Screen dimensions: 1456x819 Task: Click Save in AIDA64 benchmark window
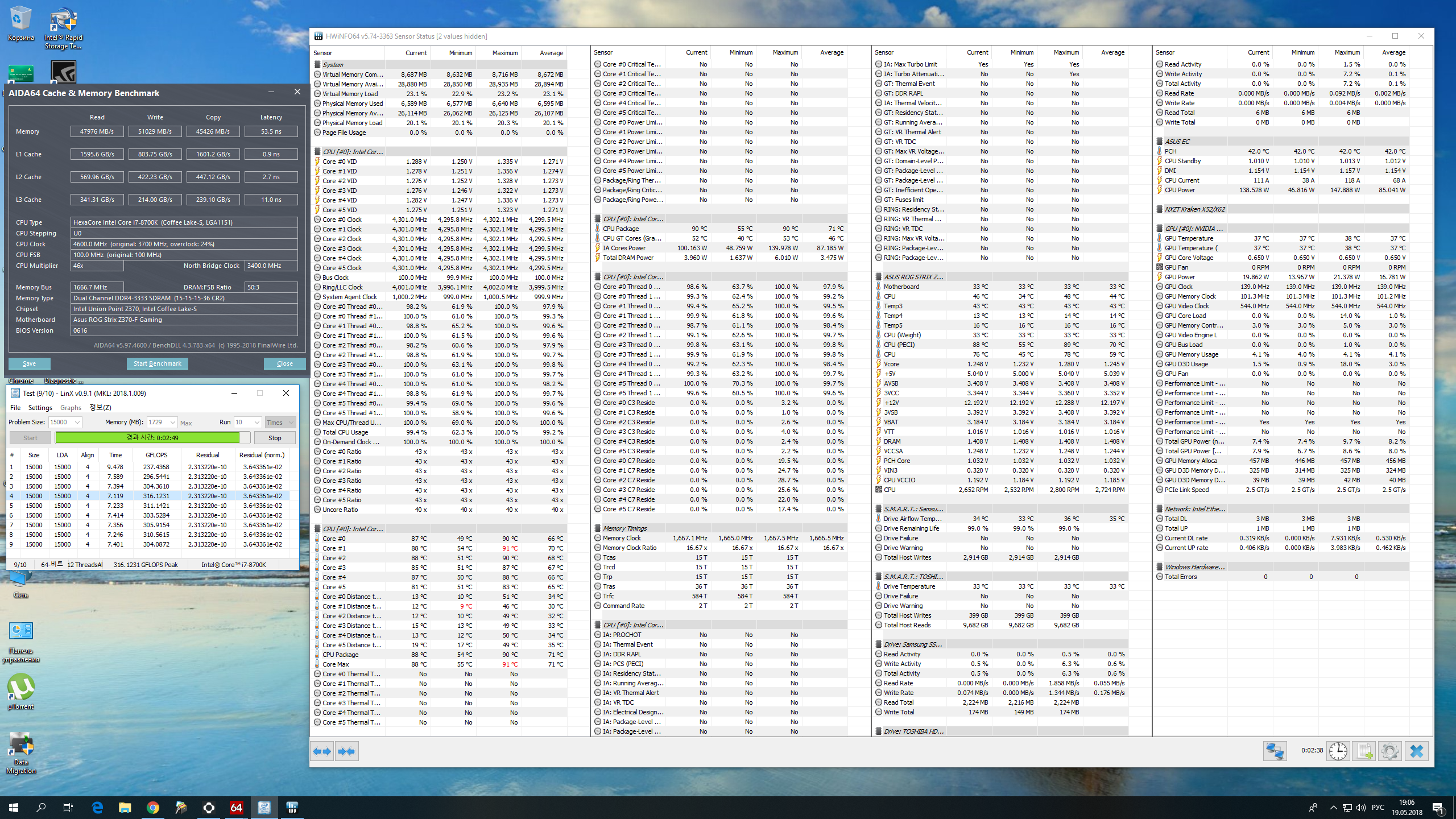[x=30, y=363]
